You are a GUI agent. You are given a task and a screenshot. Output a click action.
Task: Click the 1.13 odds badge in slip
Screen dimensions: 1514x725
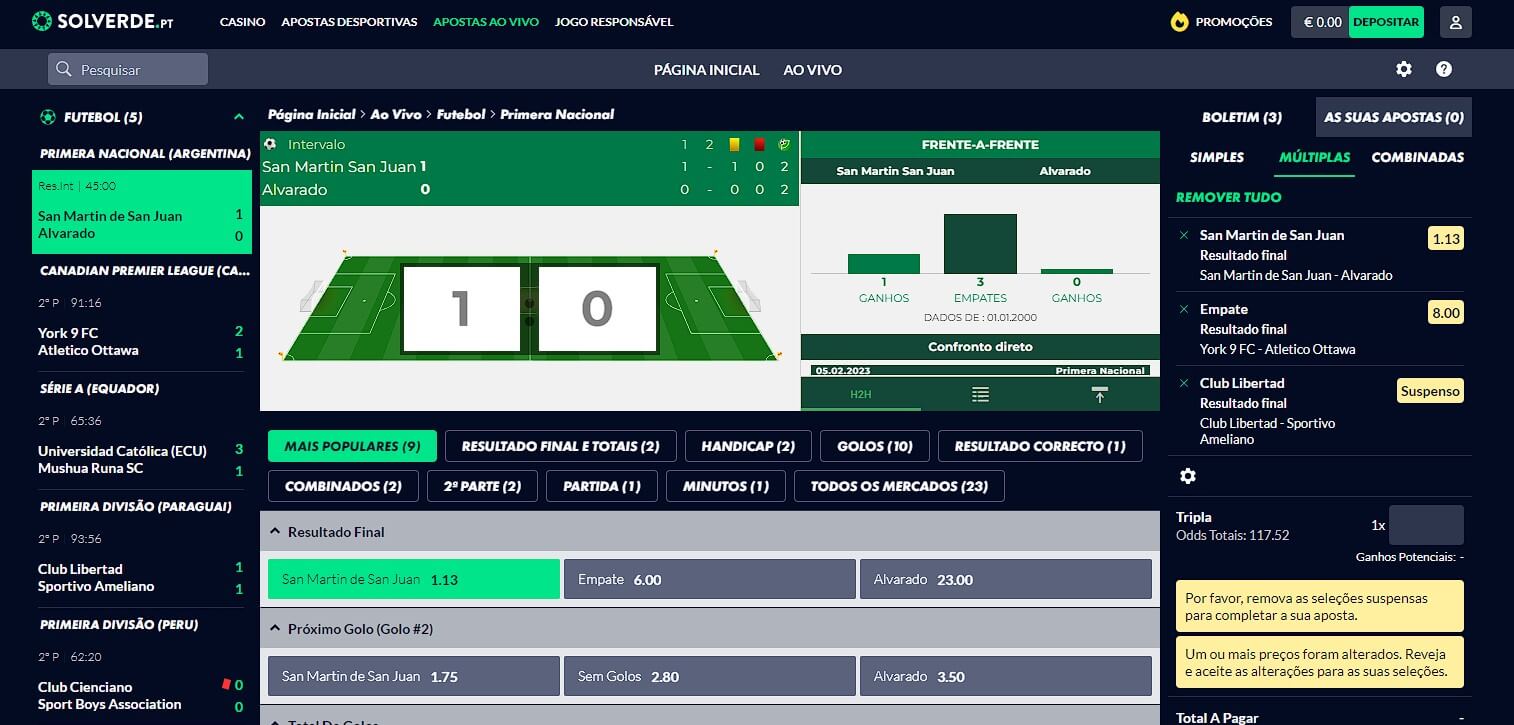[1446, 238]
